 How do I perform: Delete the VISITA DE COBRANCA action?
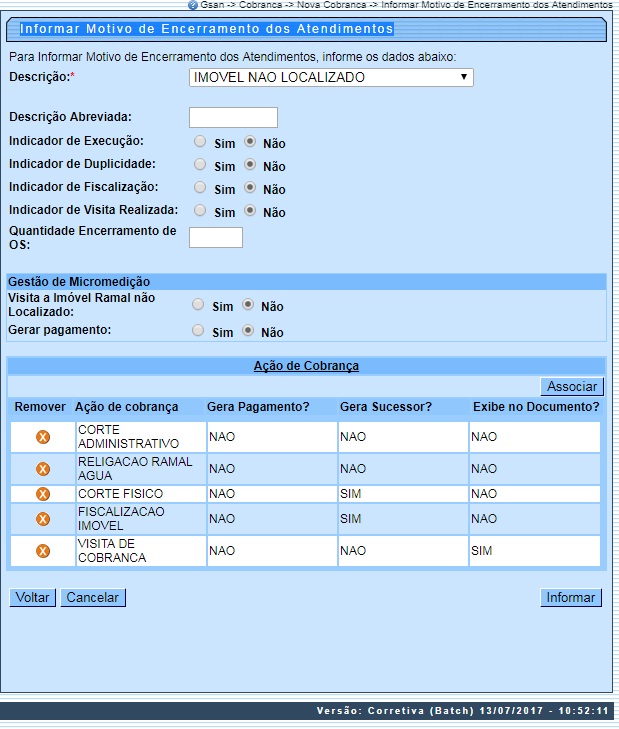[42, 551]
